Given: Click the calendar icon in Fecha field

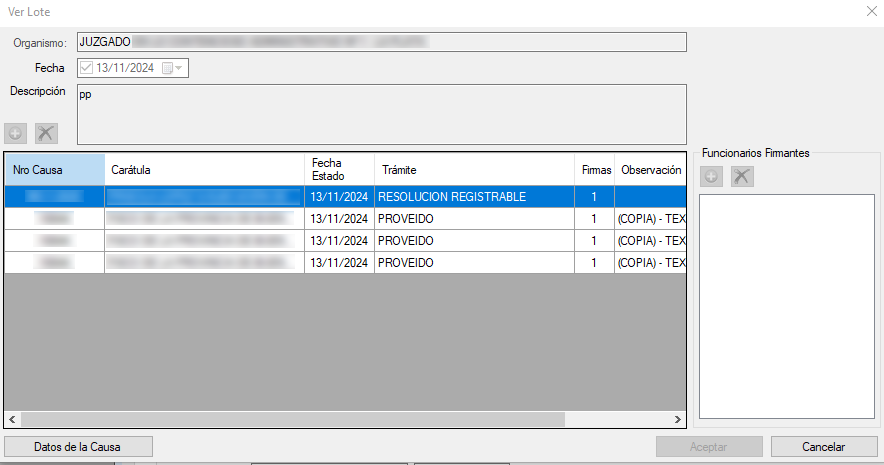Looking at the screenshot, I should [x=167, y=68].
